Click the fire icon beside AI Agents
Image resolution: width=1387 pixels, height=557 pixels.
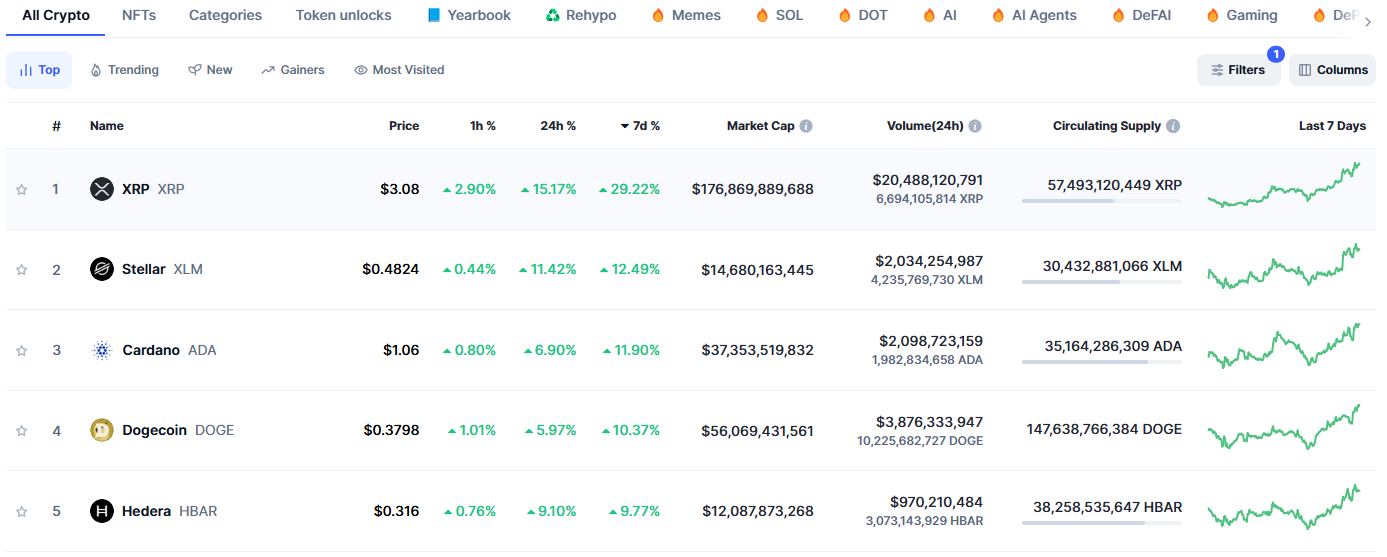(998, 16)
